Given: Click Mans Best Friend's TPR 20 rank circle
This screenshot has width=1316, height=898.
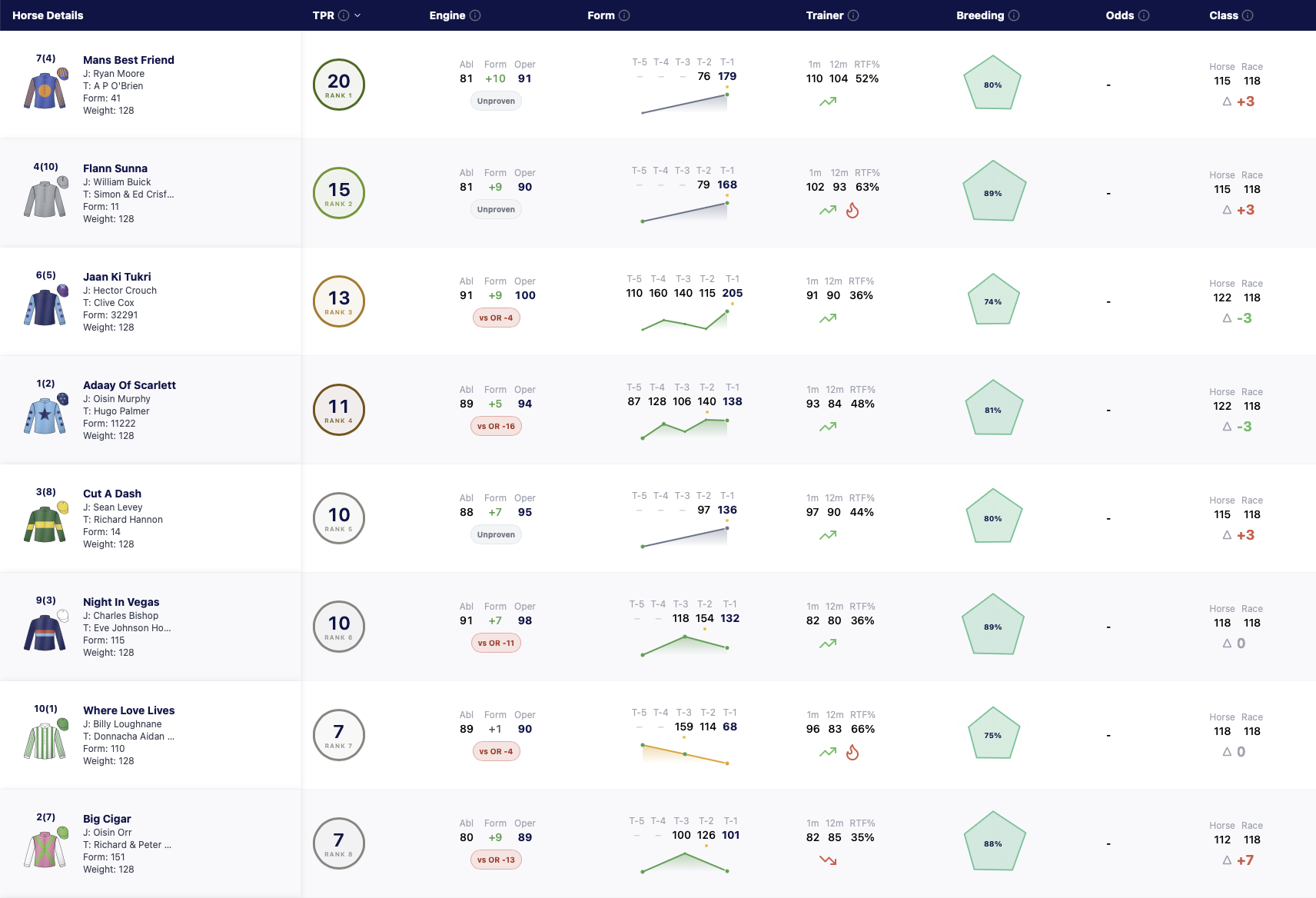Looking at the screenshot, I should [339, 85].
